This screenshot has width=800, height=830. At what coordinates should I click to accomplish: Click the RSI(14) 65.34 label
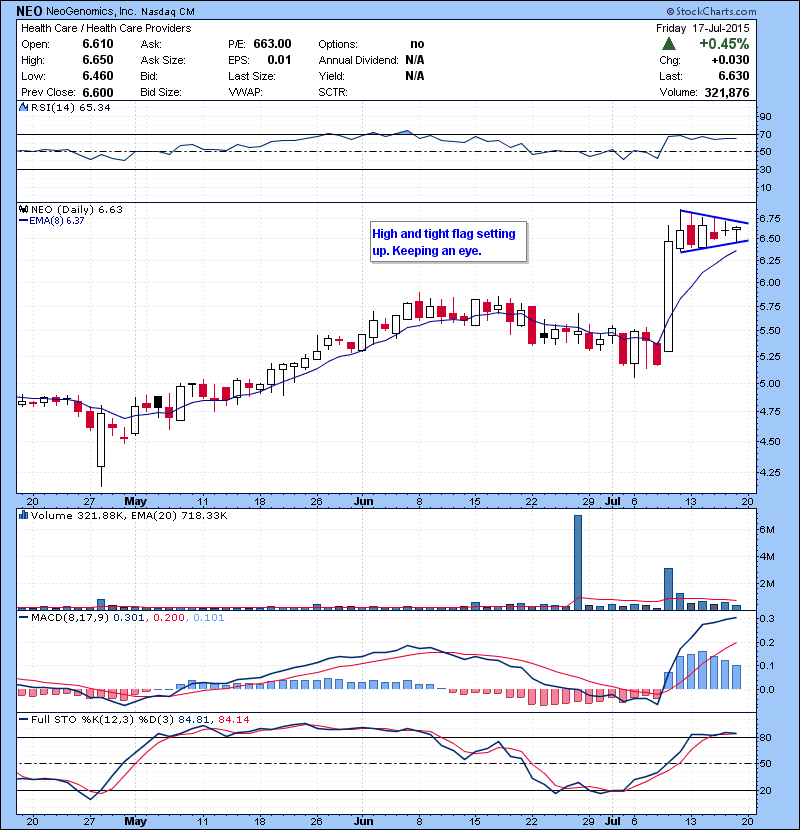(71, 107)
